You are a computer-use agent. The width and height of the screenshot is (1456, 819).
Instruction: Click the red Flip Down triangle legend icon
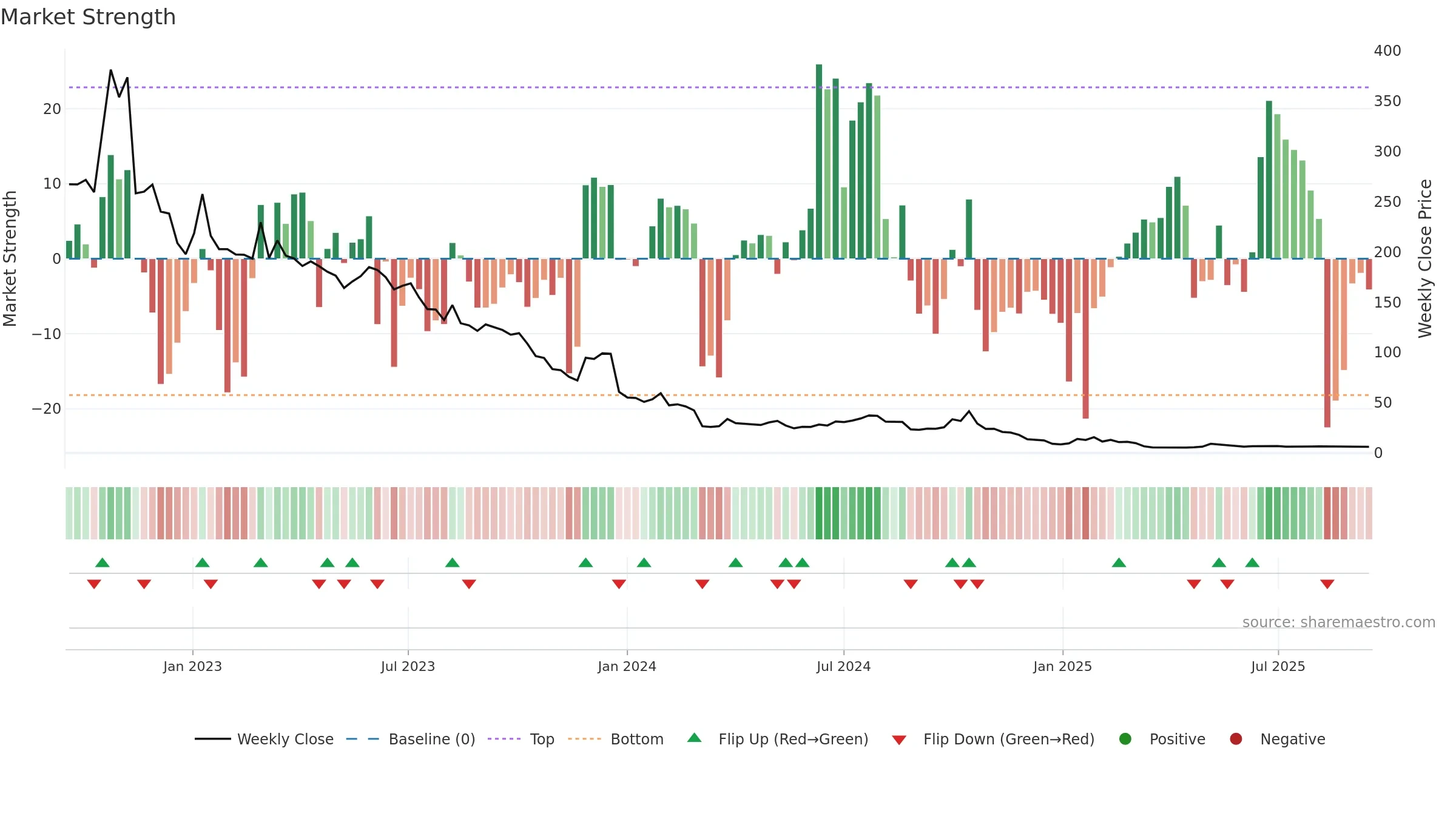point(899,740)
